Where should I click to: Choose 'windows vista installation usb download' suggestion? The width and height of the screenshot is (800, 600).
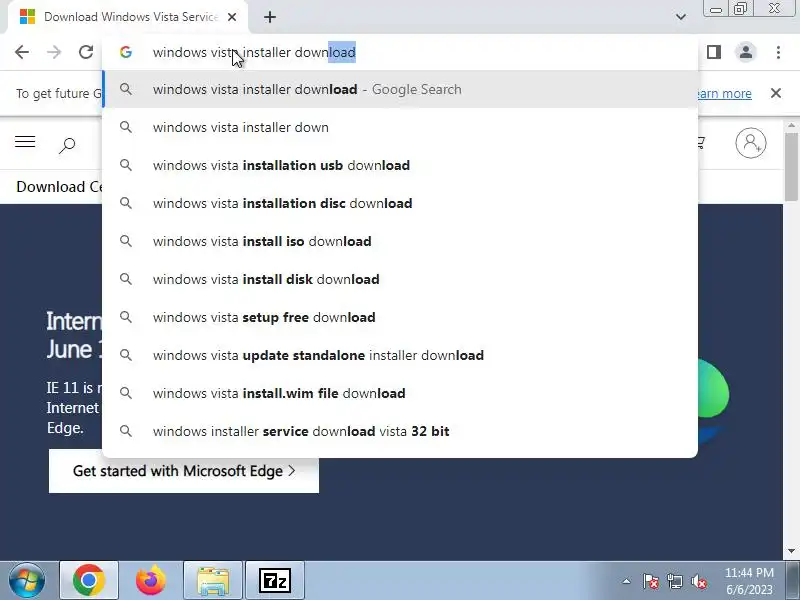[x=400, y=165]
